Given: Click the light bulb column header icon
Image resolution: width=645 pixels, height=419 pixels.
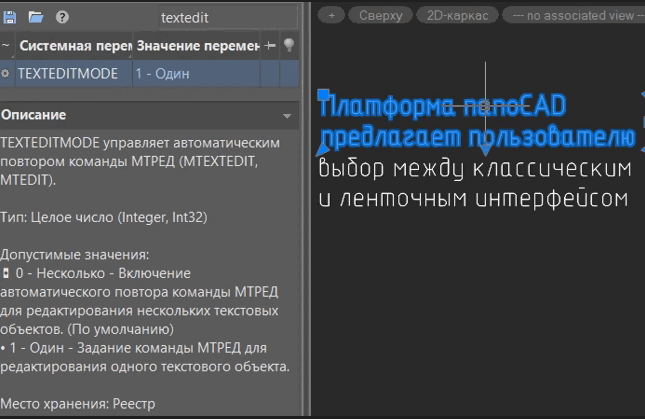Looking at the screenshot, I should click(289, 45).
